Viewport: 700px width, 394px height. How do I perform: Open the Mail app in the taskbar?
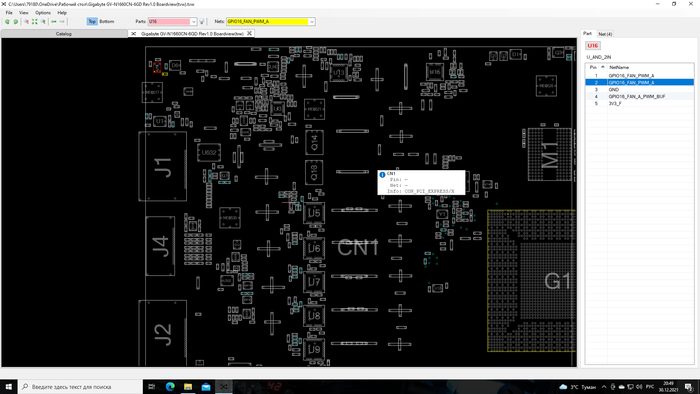click(x=206, y=386)
